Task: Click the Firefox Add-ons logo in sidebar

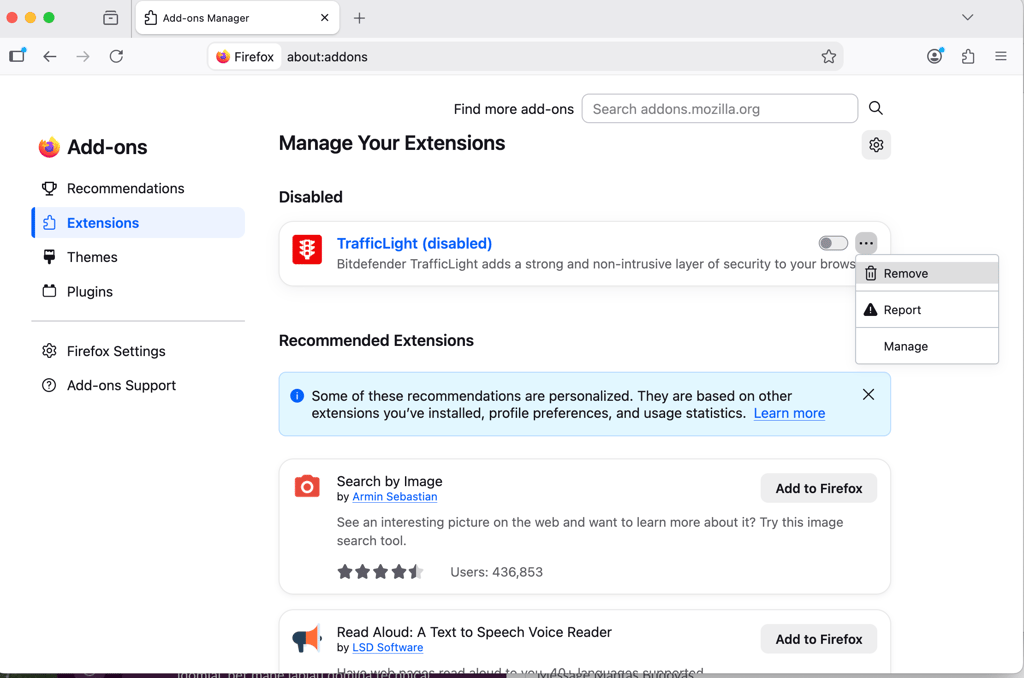Action: tap(49, 148)
